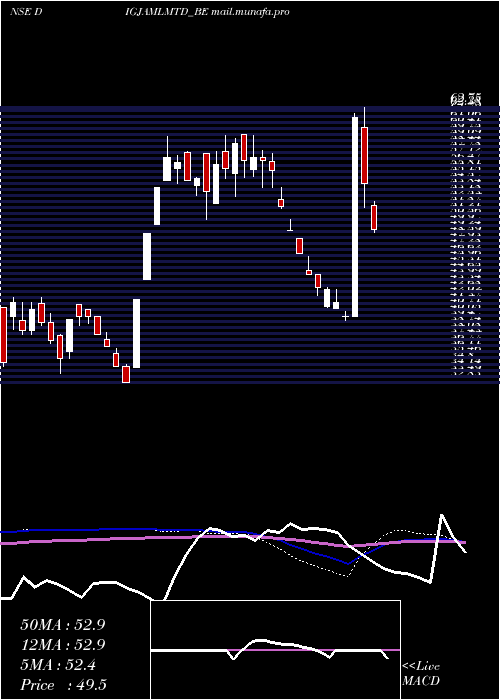Click the small white doji cross candle
Screen dimensions: 500x700
click(345, 316)
